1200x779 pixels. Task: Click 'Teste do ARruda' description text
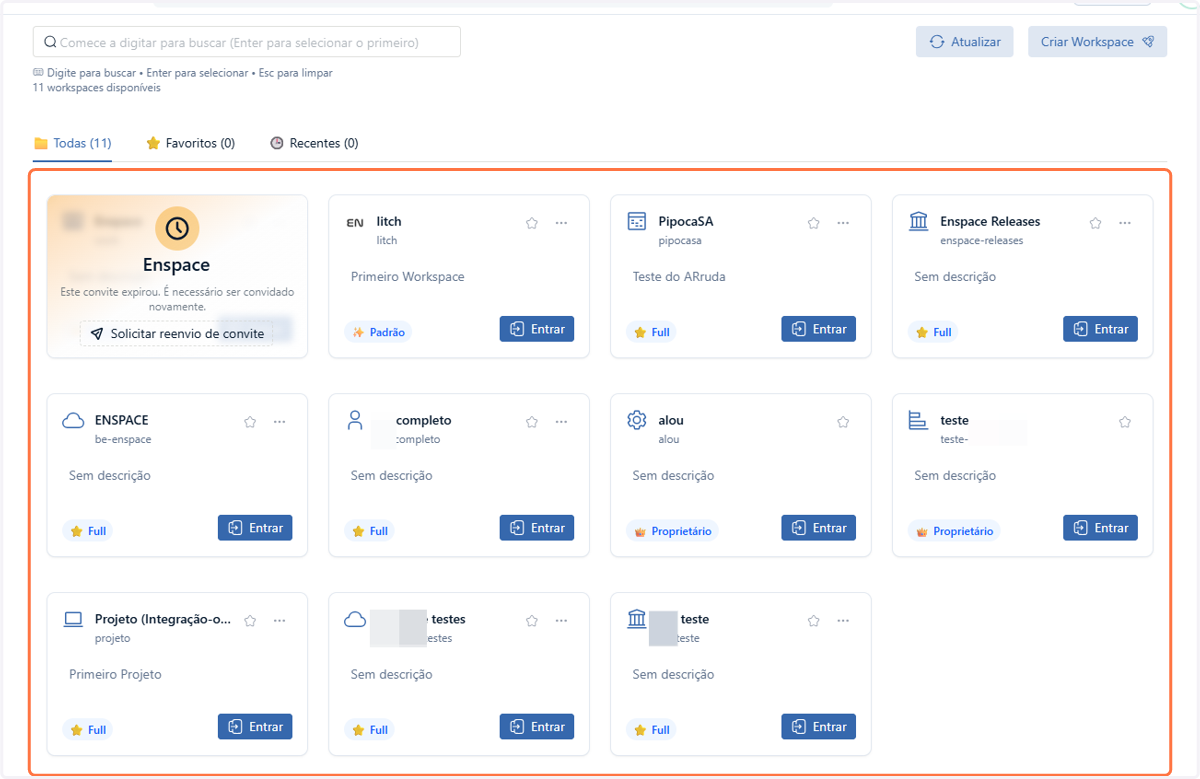click(x=679, y=277)
